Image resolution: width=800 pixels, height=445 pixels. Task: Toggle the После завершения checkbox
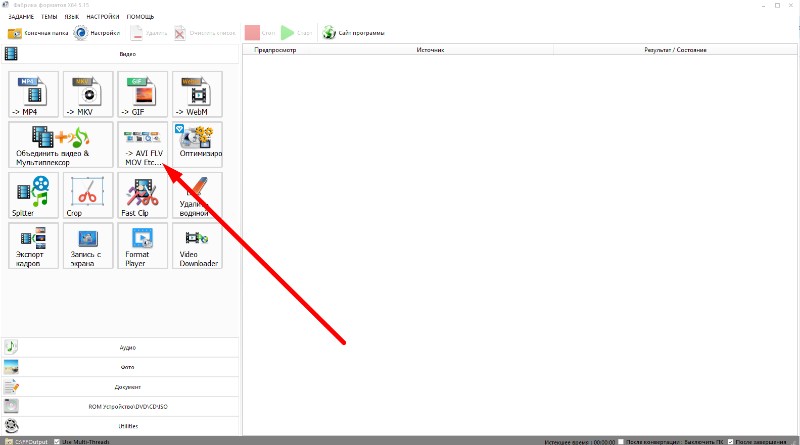(x=731, y=441)
